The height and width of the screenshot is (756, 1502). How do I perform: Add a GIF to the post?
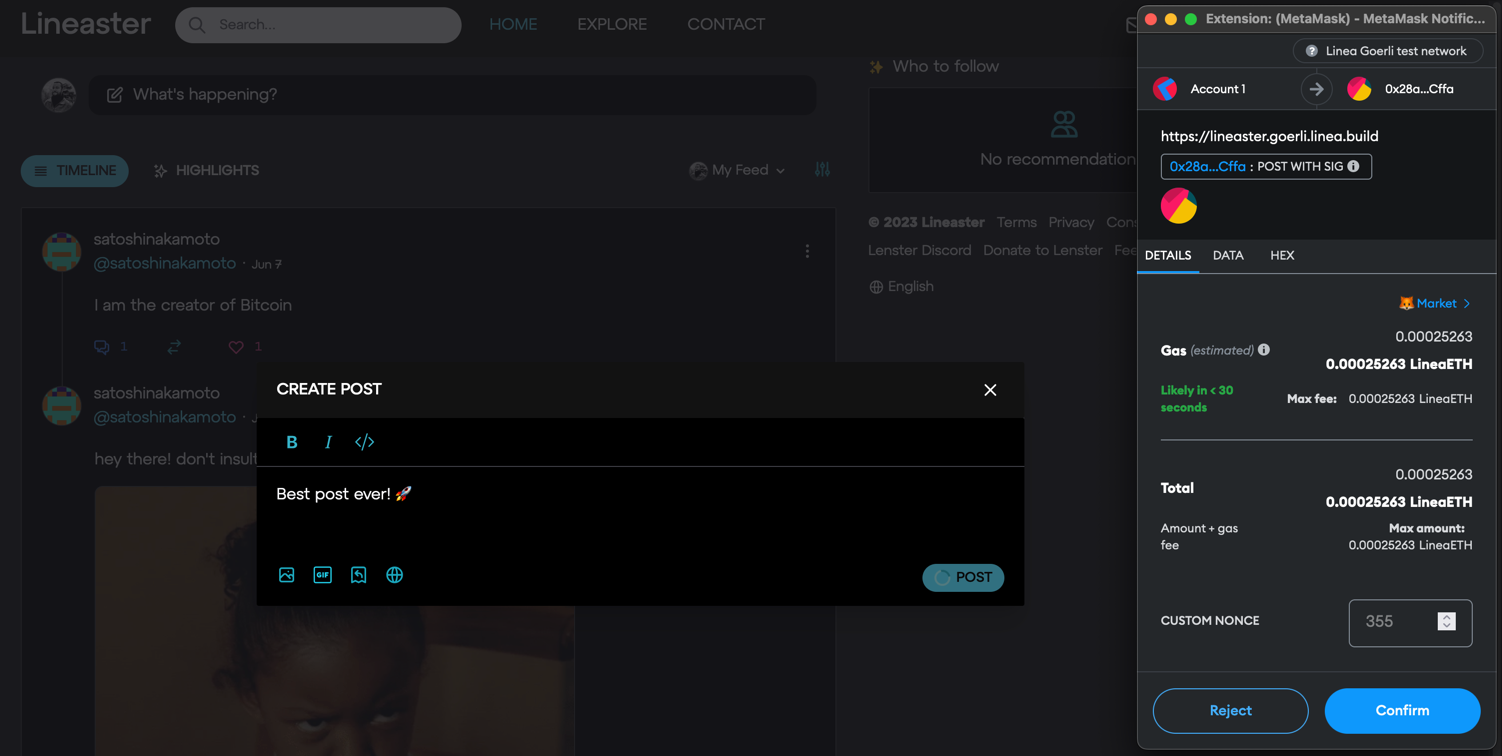(322, 575)
